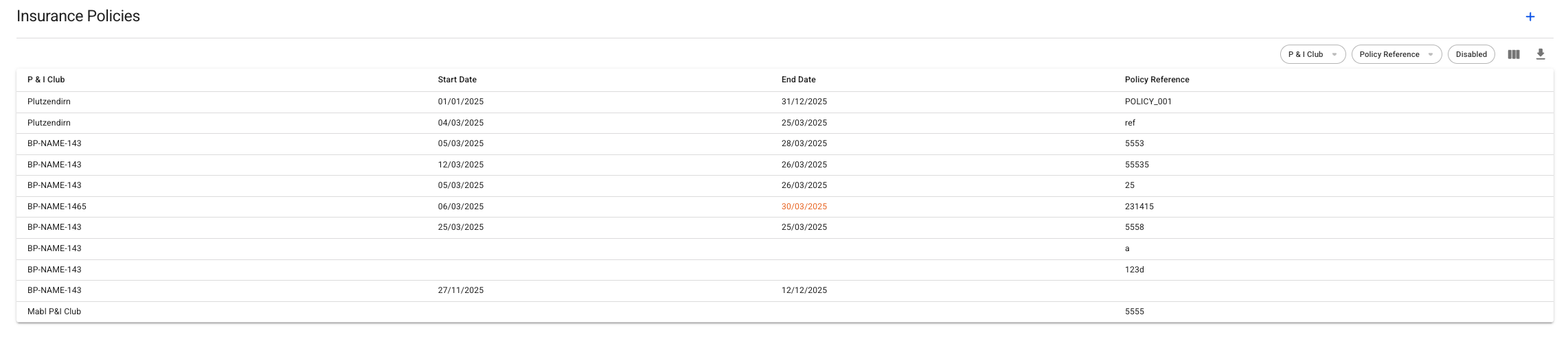The image size is (1568, 363).
Task: Toggle the Disabled filter chip
Action: click(1471, 54)
